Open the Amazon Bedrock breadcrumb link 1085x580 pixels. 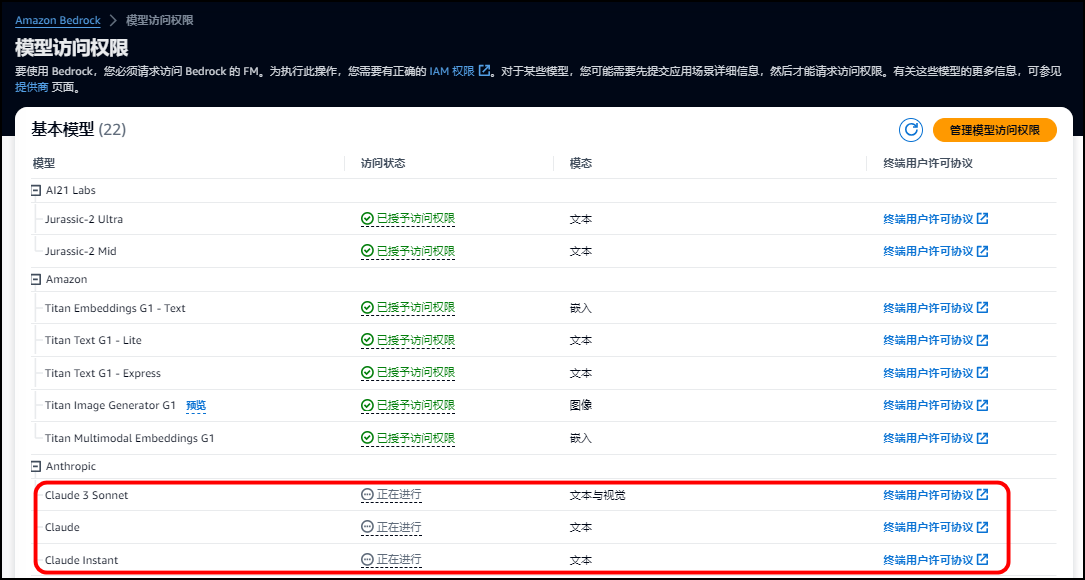58,20
